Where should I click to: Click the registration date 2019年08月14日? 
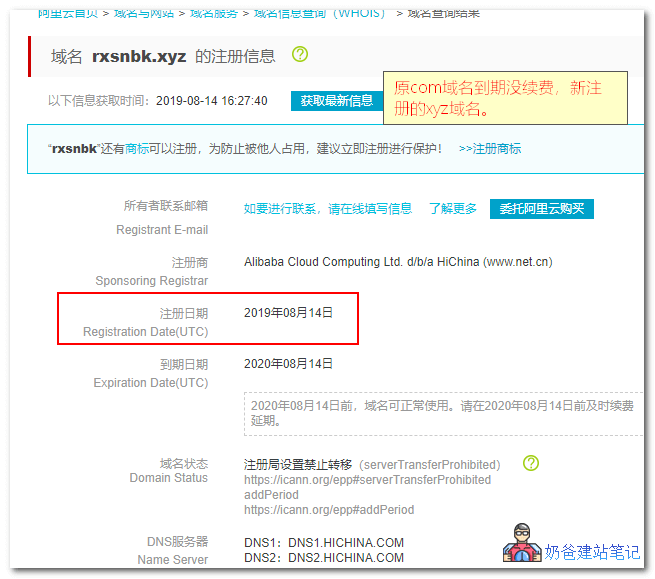(x=288, y=312)
